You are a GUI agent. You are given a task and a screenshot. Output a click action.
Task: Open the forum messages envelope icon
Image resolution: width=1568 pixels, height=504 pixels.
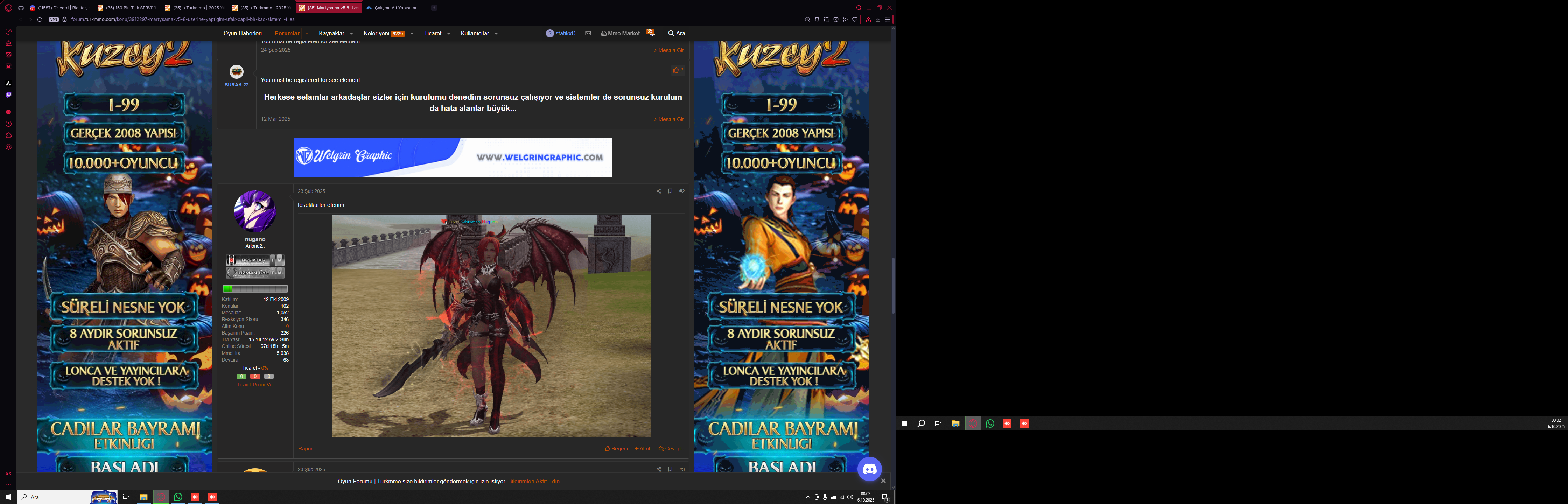tap(588, 34)
